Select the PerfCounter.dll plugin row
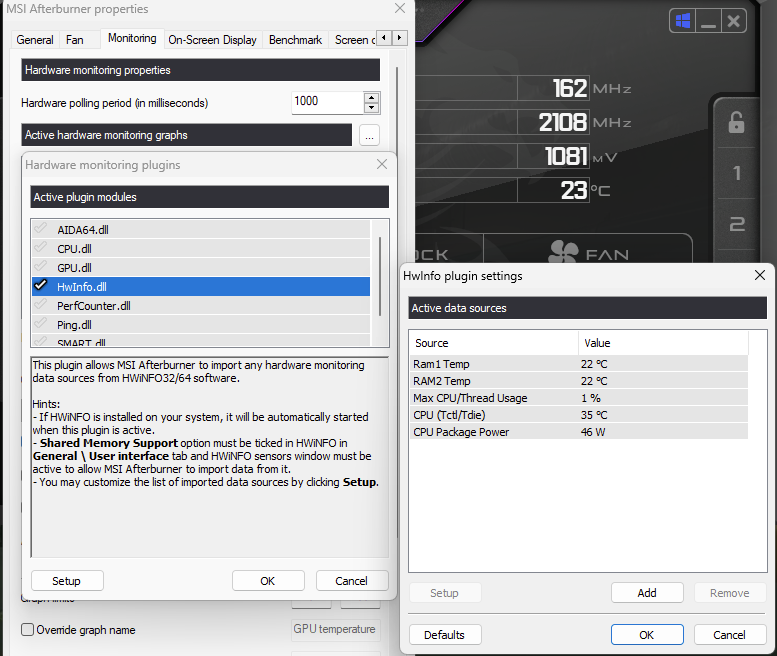The height and width of the screenshot is (656, 777). click(x=201, y=306)
